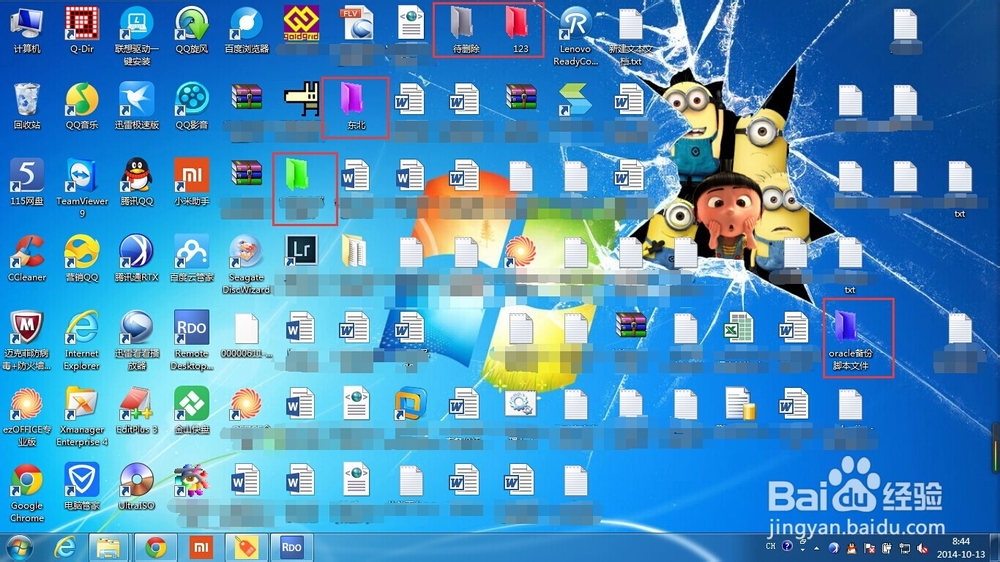The width and height of the screenshot is (1000, 562).
Task: Select the oracle备份脚本文件 folder
Action: tap(851, 341)
